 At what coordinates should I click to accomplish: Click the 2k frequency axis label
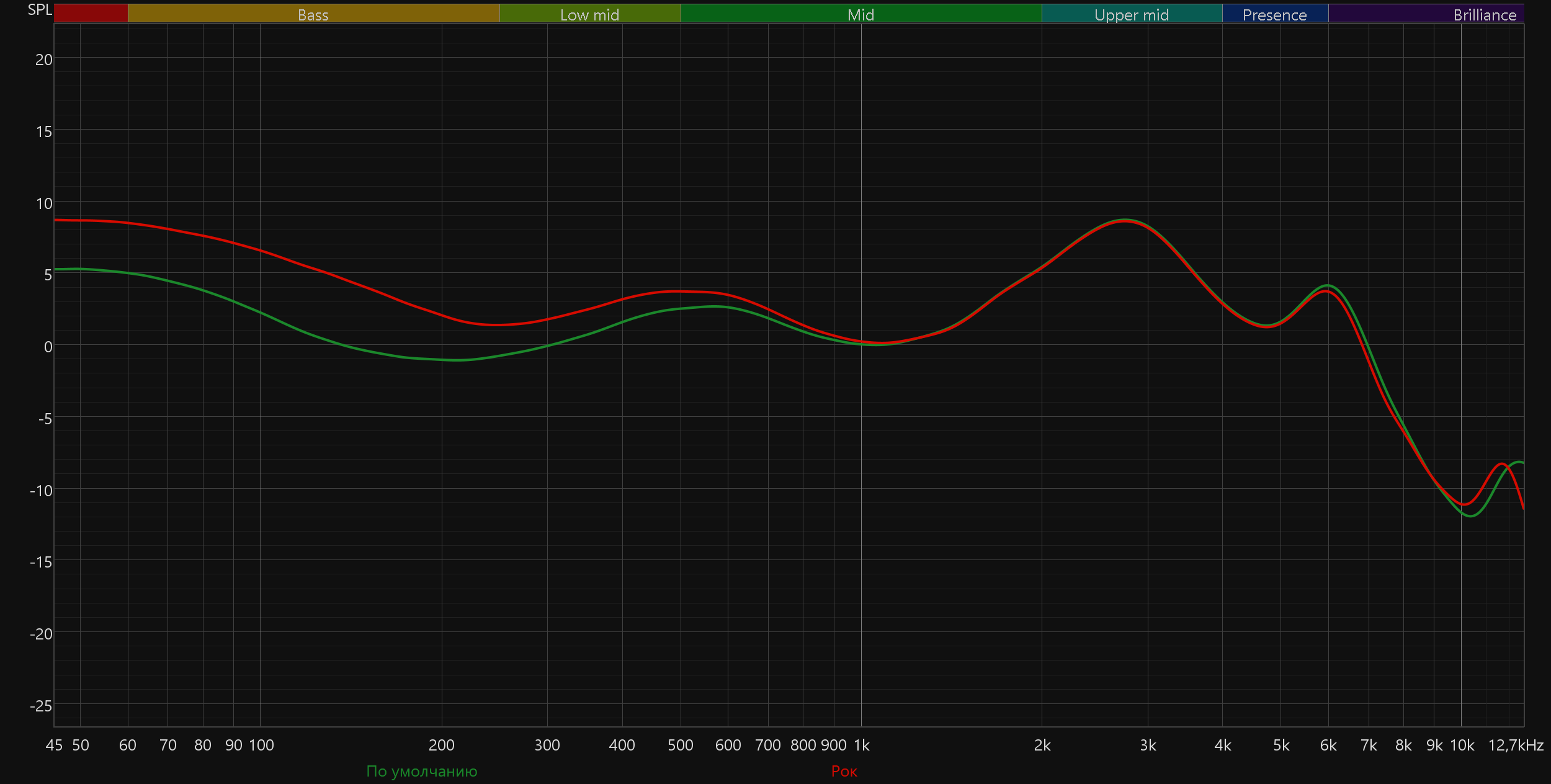1042,745
